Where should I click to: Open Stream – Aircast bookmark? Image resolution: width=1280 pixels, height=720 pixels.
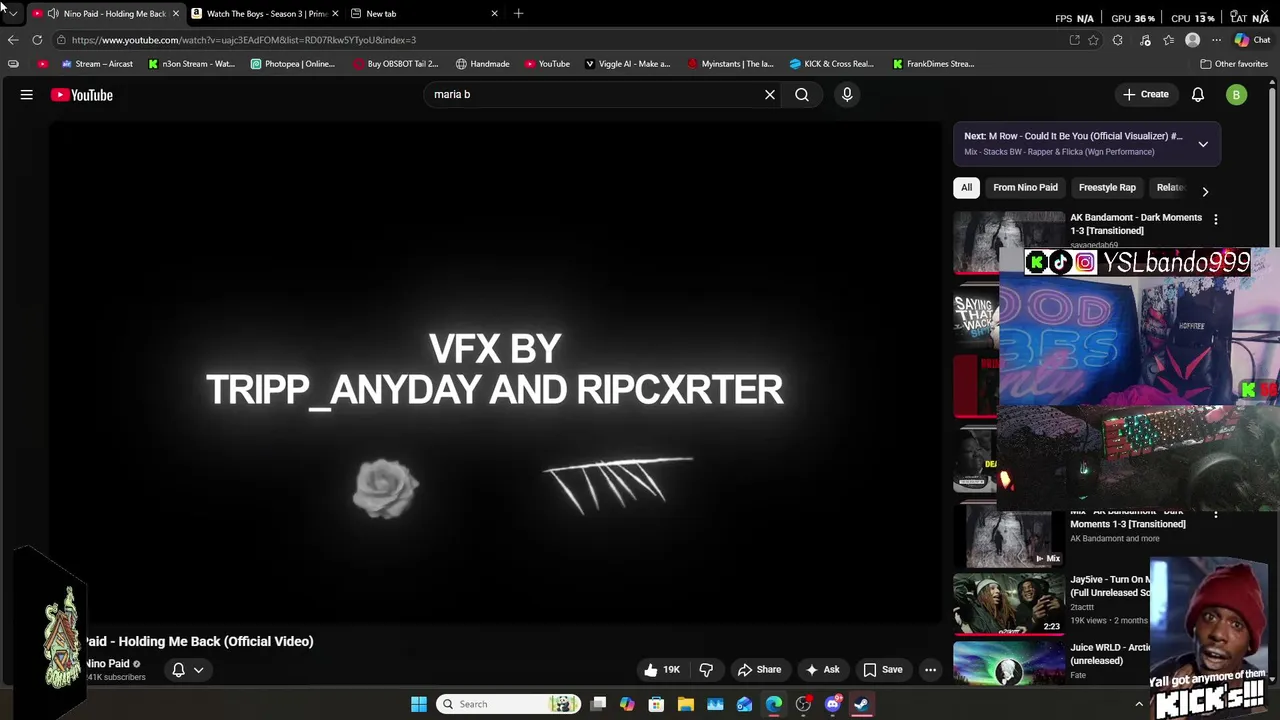pos(97,64)
